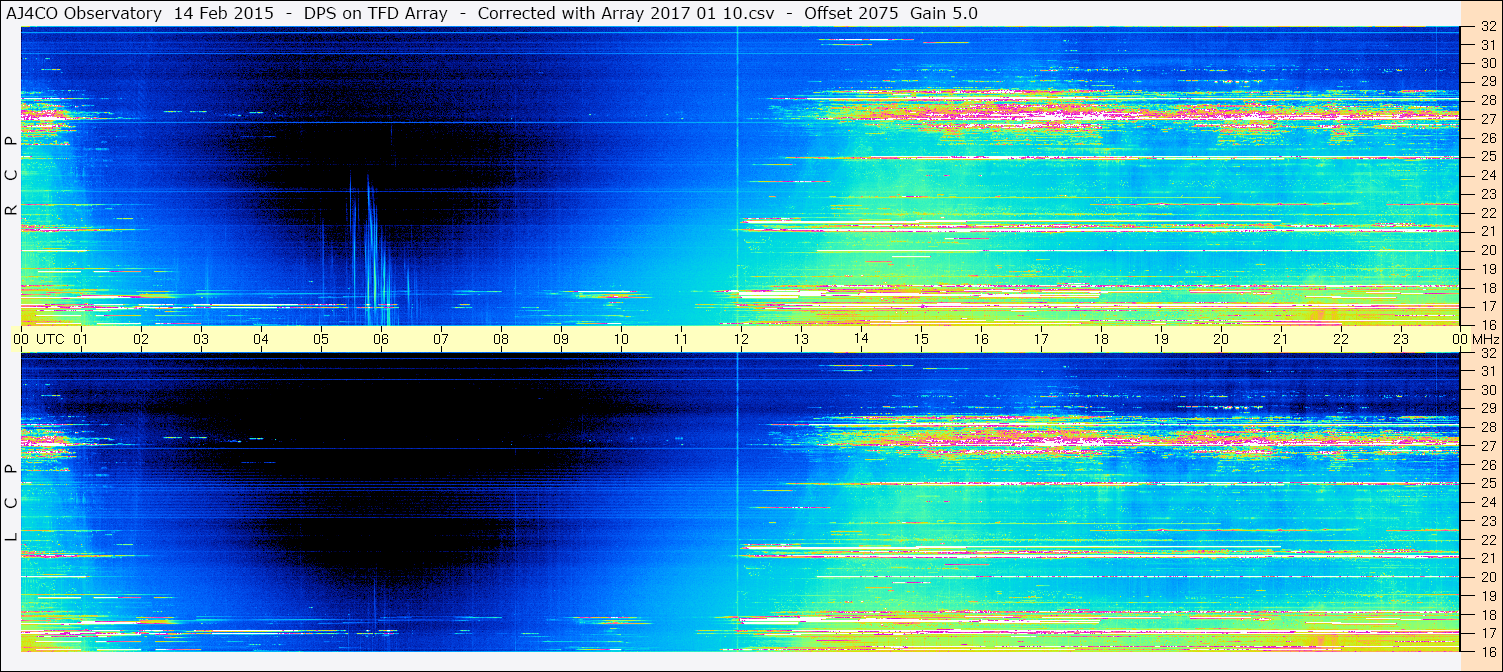
Task: Click the 15 UTC time axis marker
Action: pyautogui.click(x=921, y=339)
